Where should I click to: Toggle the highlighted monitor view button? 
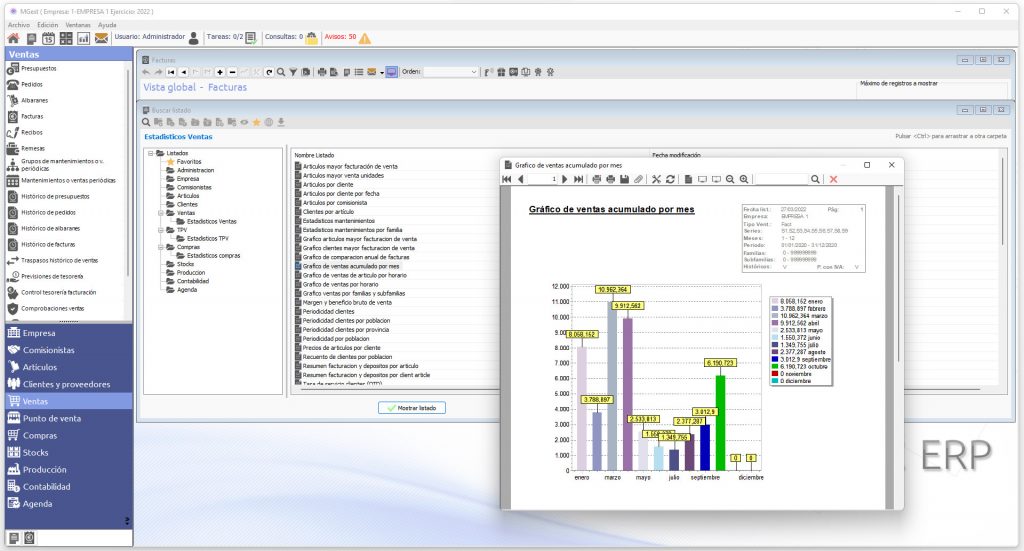[x=391, y=72]
